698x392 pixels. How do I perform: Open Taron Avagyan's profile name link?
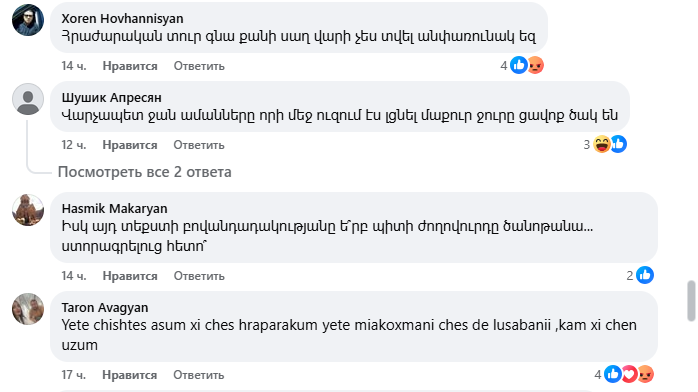coord(105,307)
